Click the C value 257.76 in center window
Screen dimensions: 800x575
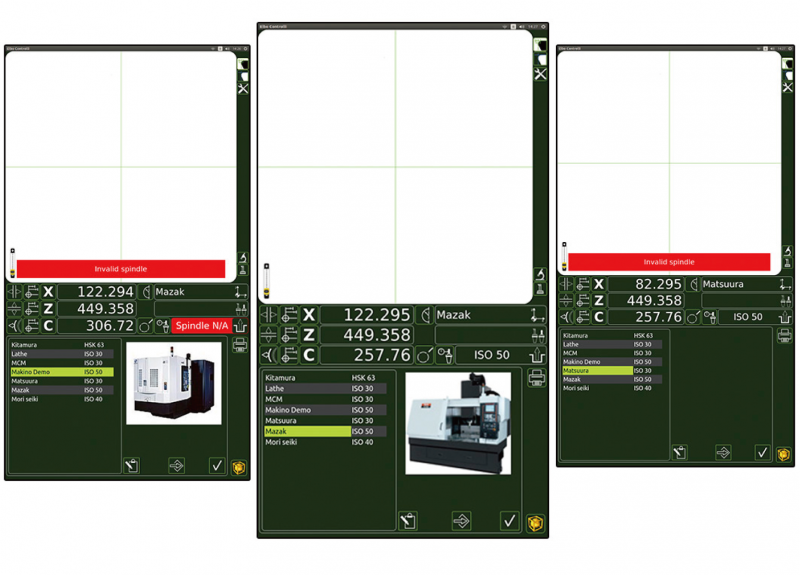tap(367, 355)
